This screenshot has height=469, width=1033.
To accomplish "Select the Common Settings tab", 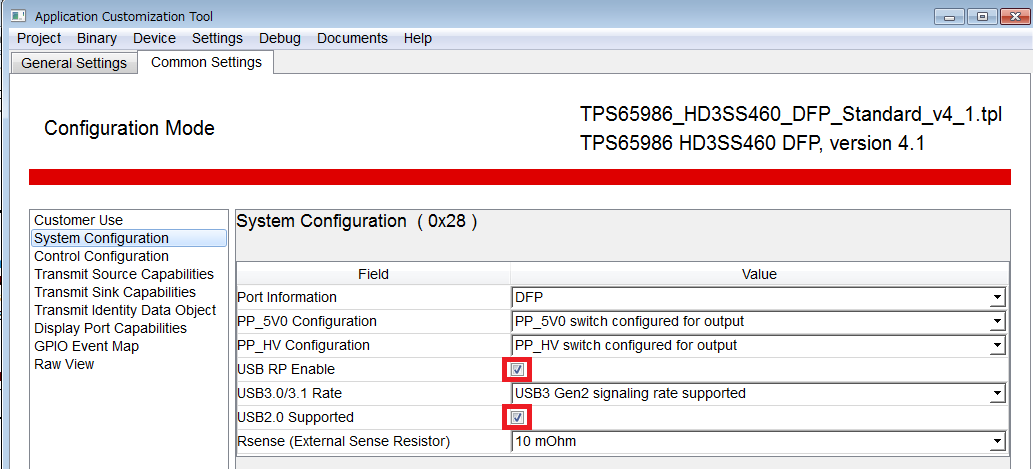I will (206, 62).
